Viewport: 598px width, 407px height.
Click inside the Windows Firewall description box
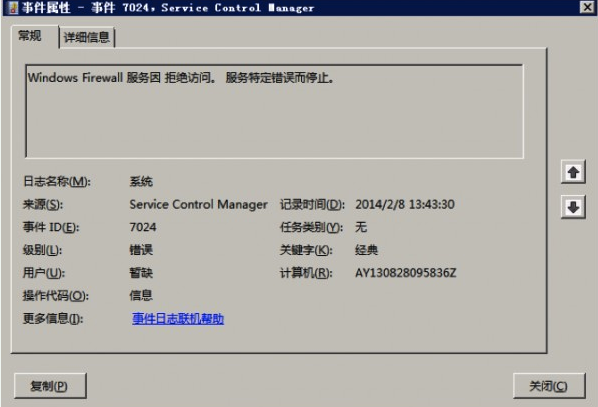pyautogui.click(x=274, y=111)
